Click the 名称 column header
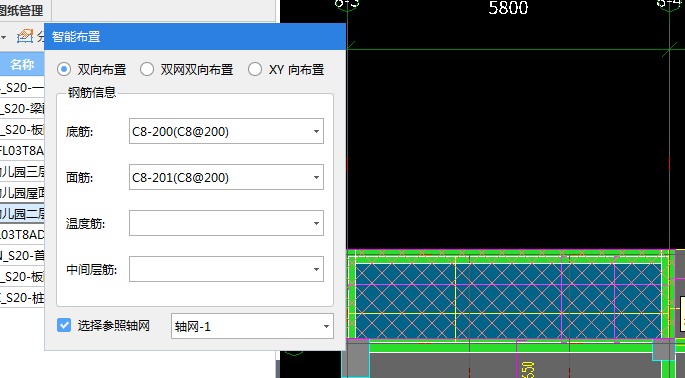The image size is (685, 378). click(x=22, y=65)
